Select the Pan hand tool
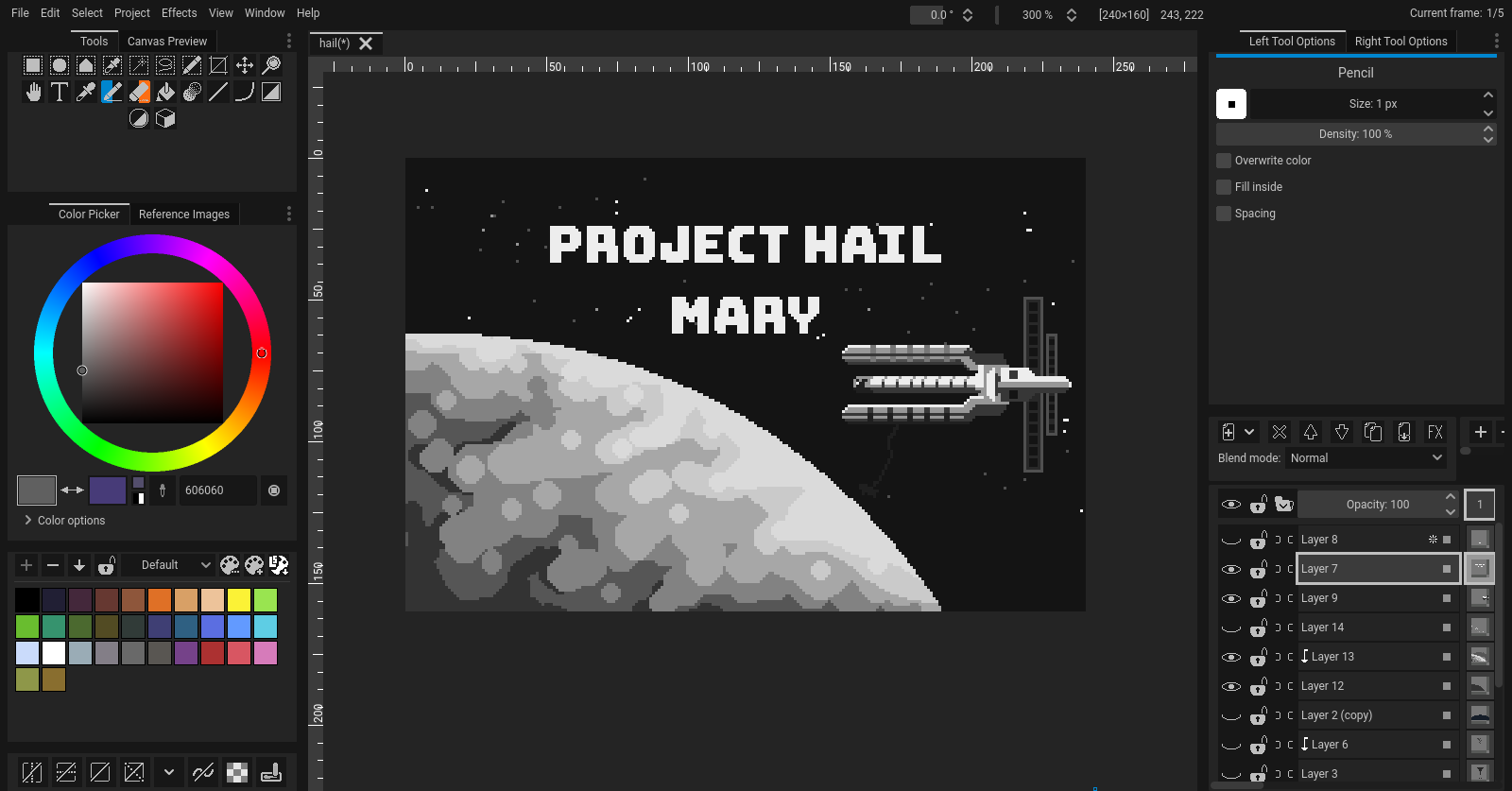1512x791 pixels. pyautogui.click(x=33, y=92)
